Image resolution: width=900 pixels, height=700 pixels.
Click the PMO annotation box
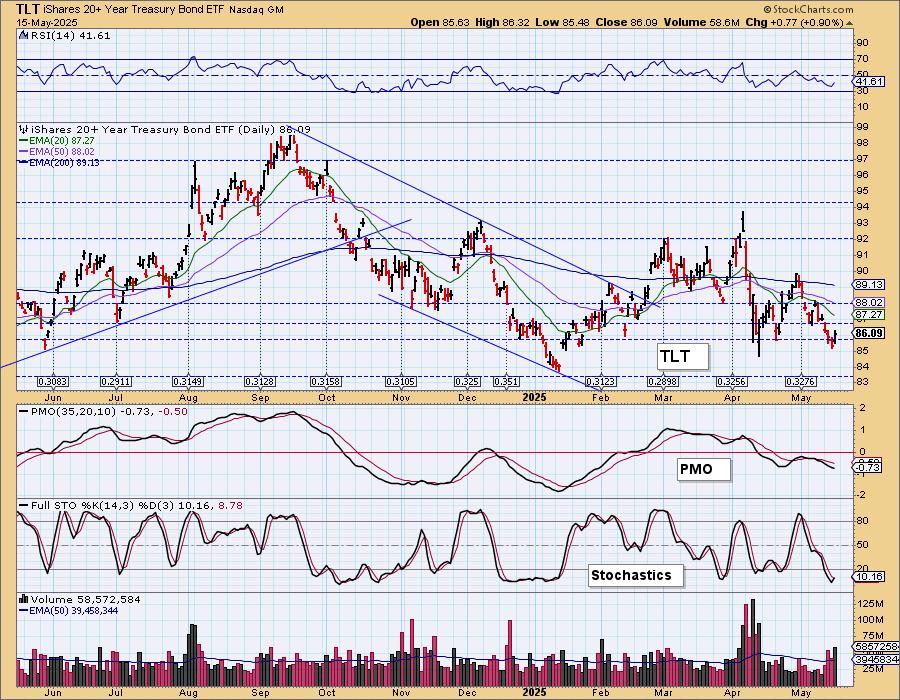[704, 469]
